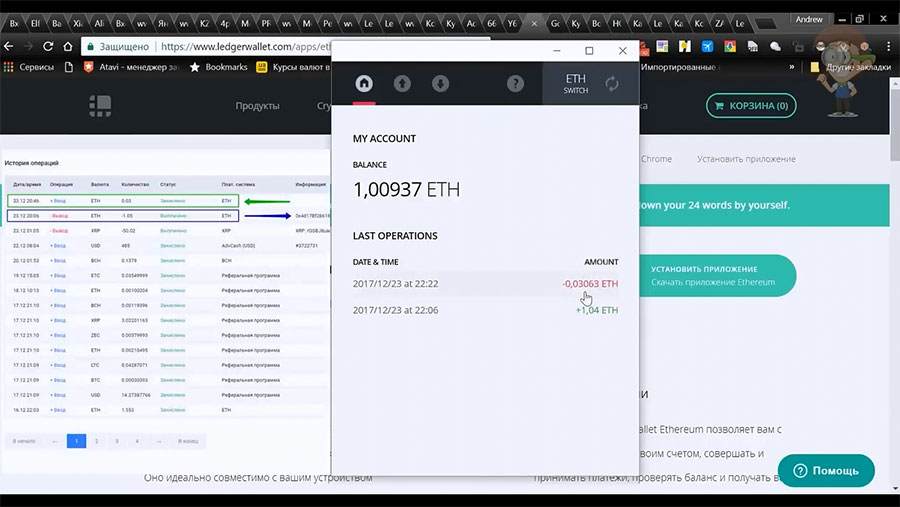This screenshot has width=900, height=507.
Task: Click the microphone map extension icon
Action: coord(730,47)
